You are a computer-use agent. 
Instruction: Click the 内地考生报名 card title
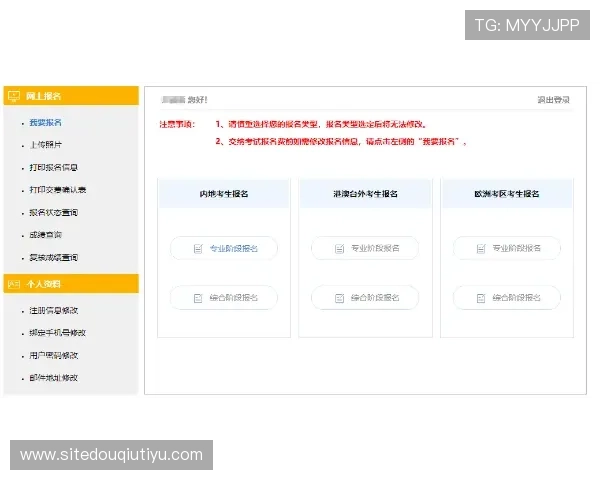tap(224, 194)
